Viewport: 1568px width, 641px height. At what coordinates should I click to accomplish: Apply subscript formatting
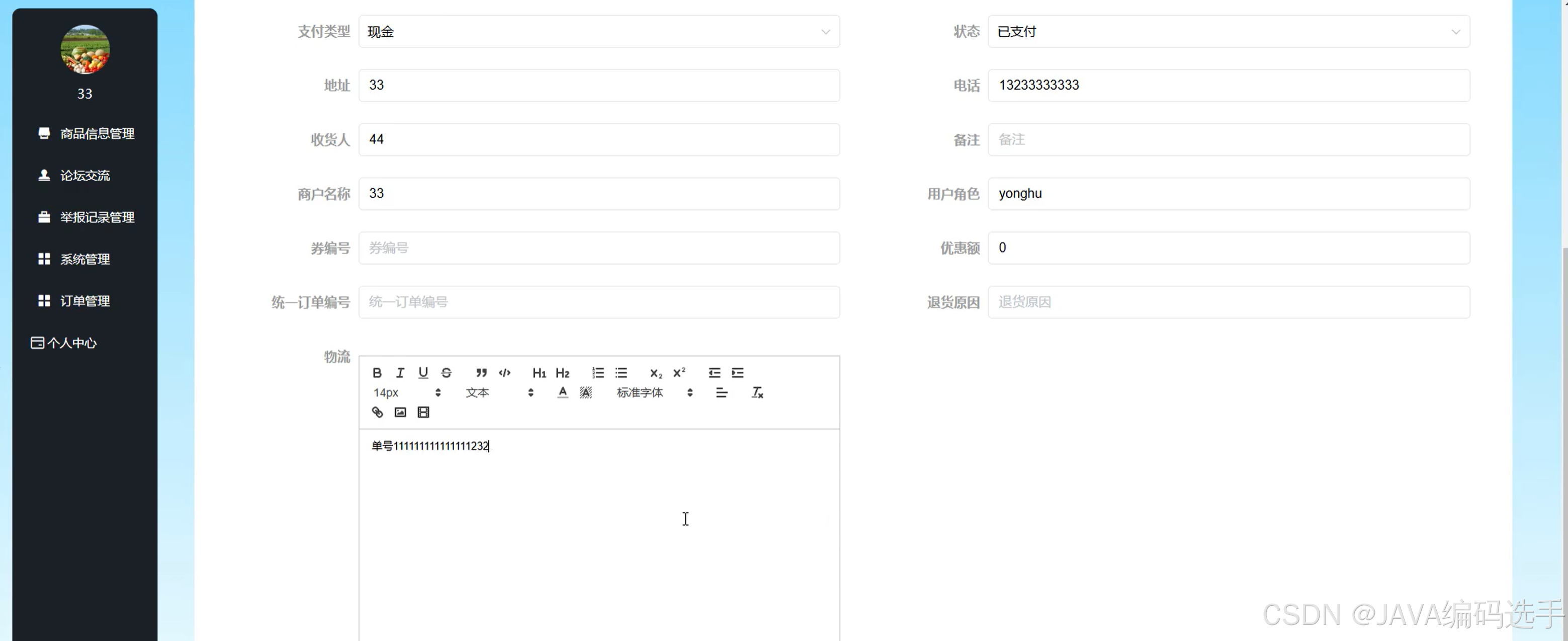point(656,372)
